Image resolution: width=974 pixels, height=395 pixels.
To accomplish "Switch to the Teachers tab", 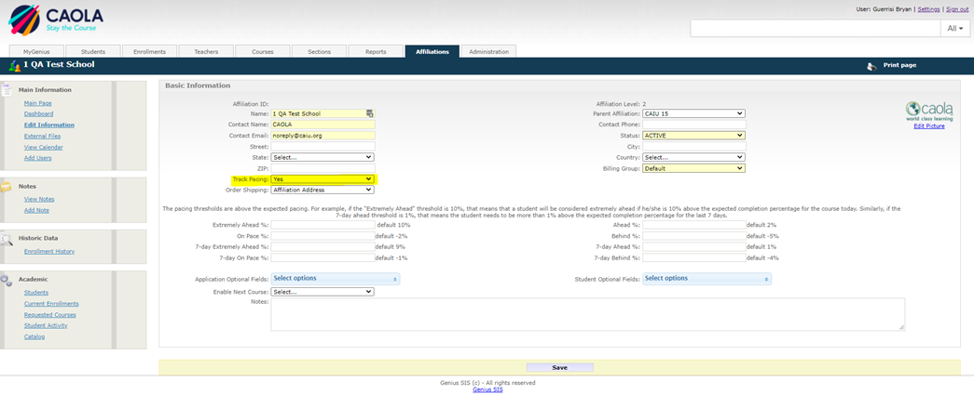I will pyautogui.click(x=206, y=52).
